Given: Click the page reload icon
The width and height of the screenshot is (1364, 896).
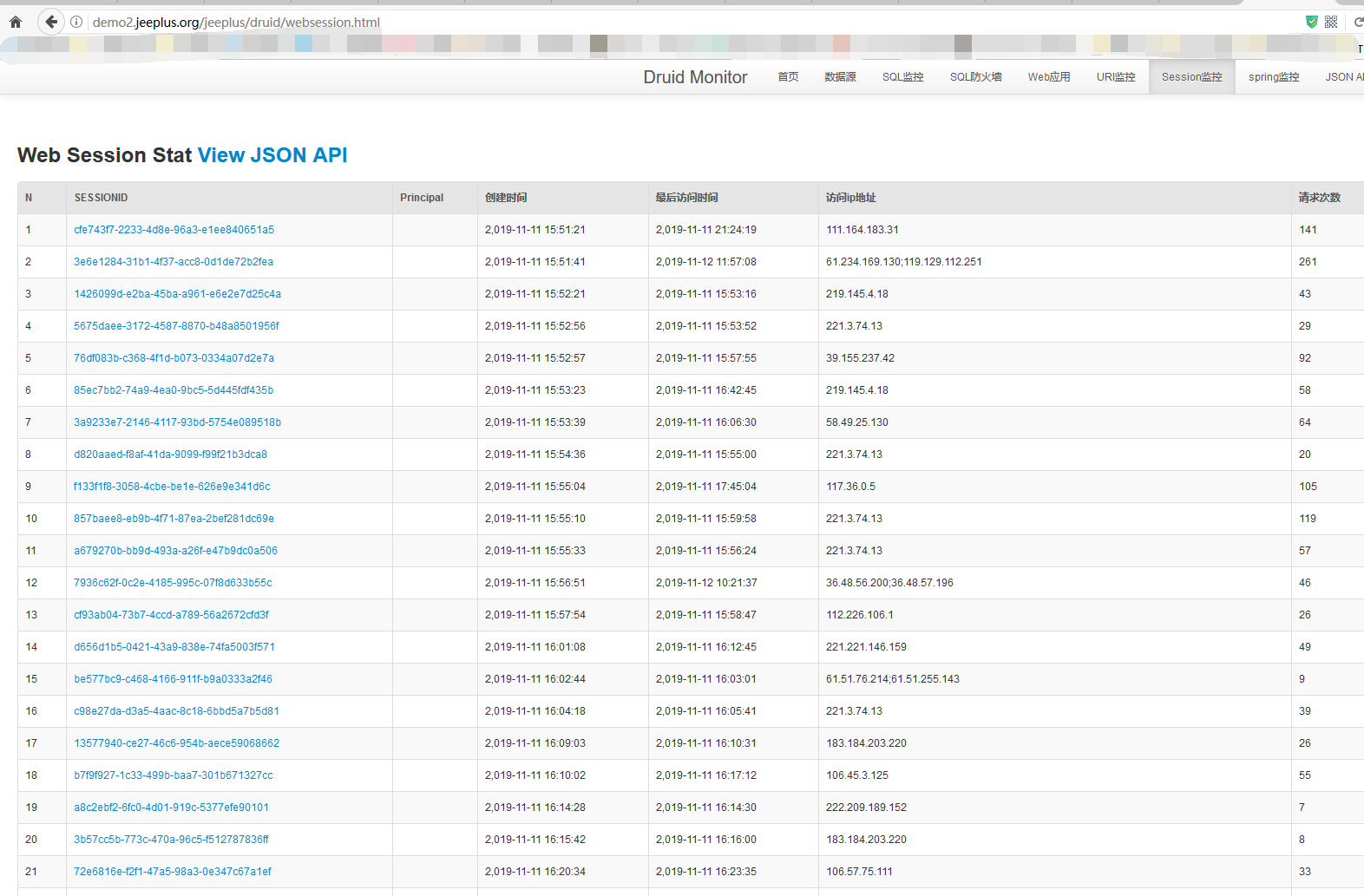Looking at the screenshot, I should (x=1358, y=22).
